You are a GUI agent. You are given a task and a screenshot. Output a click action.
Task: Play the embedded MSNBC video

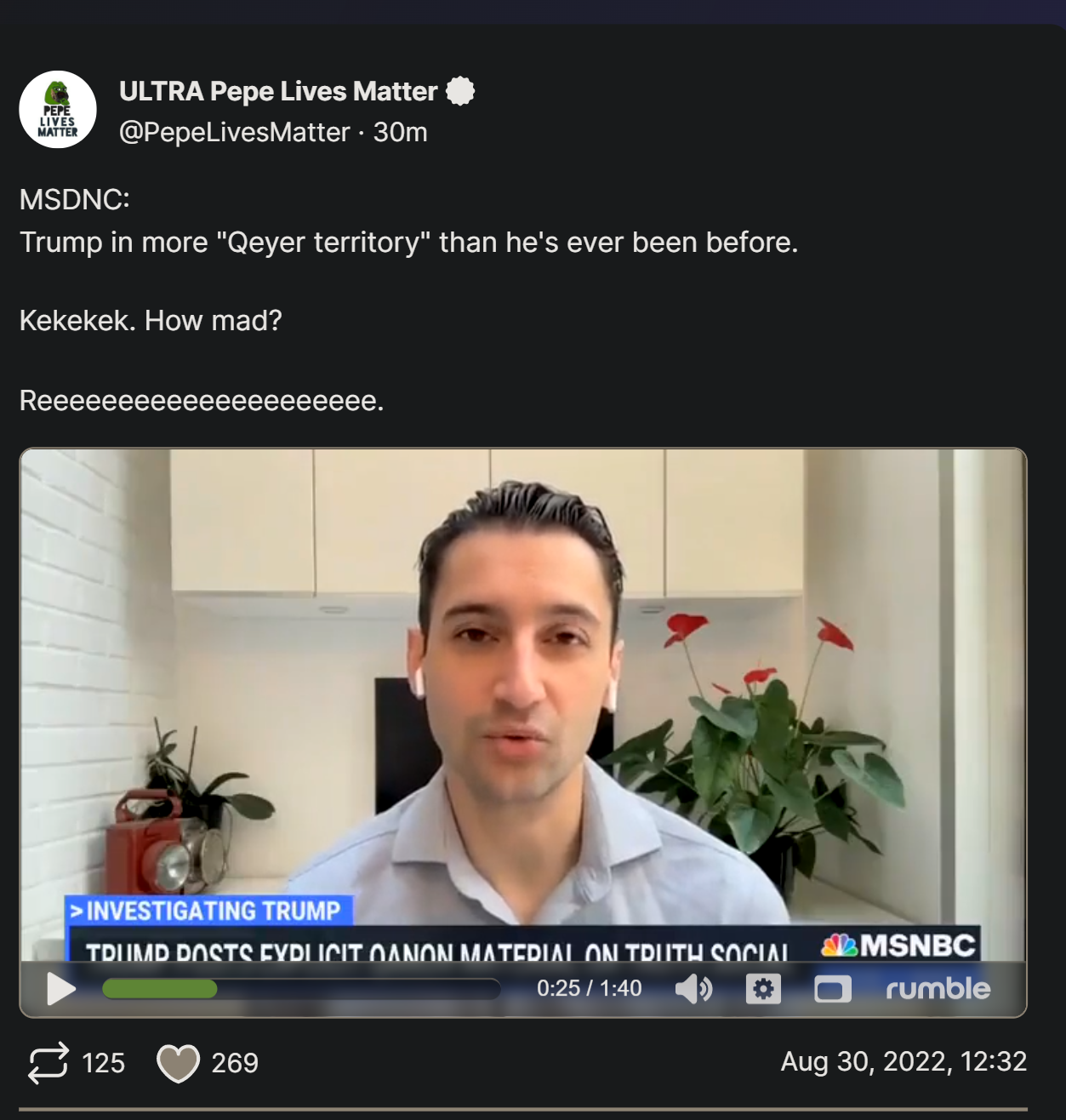(x=61, y=989)
